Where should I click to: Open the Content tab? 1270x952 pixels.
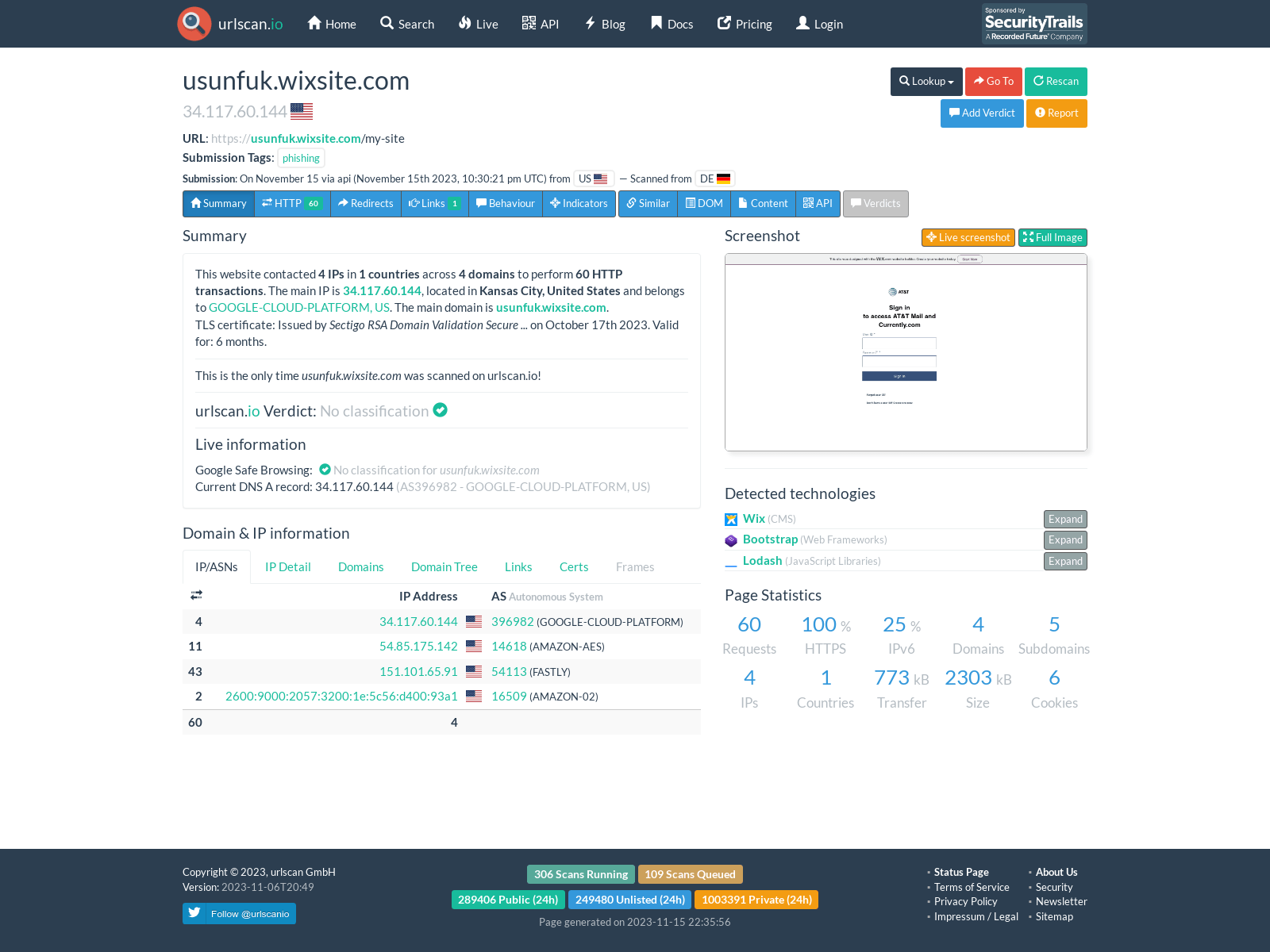[x=763, y=204]
